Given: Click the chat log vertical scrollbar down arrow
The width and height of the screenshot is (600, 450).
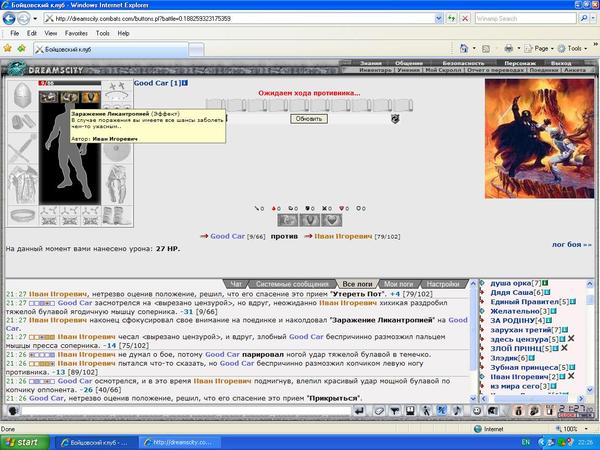Looking at the screenshot, I should tap(473, 398).
